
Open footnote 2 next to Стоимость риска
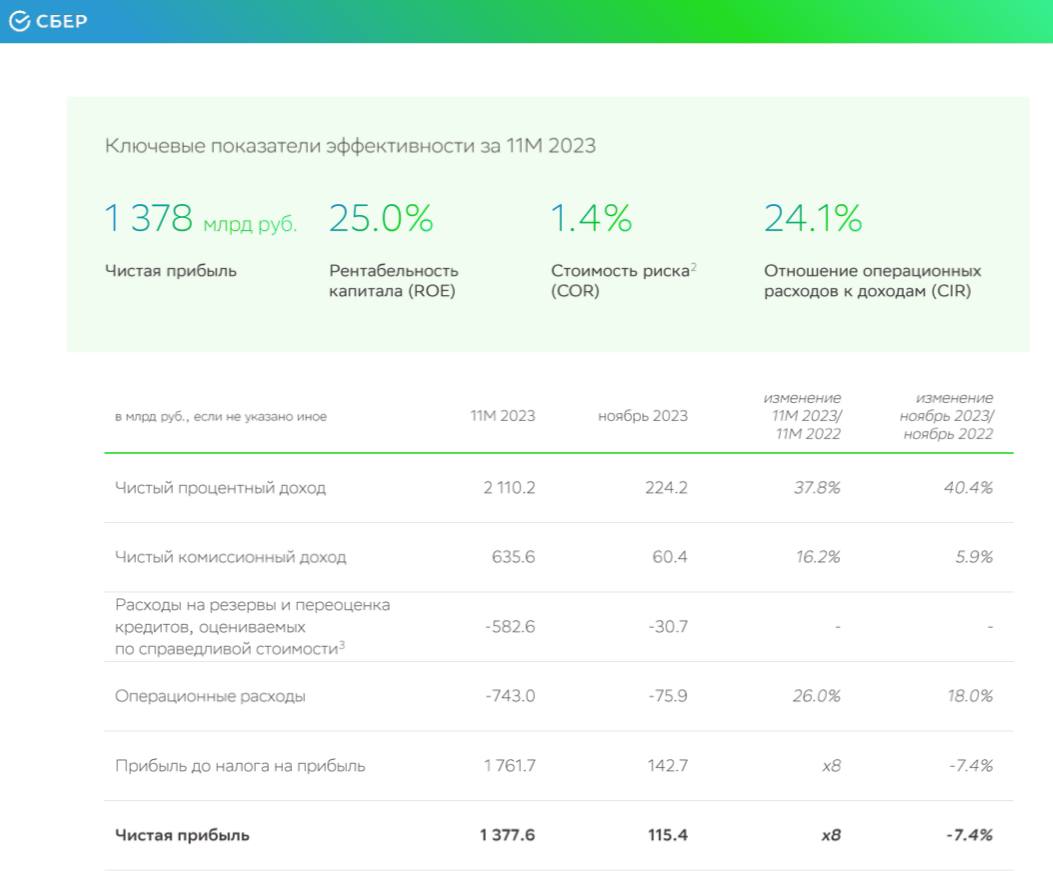tap(693, 266)
